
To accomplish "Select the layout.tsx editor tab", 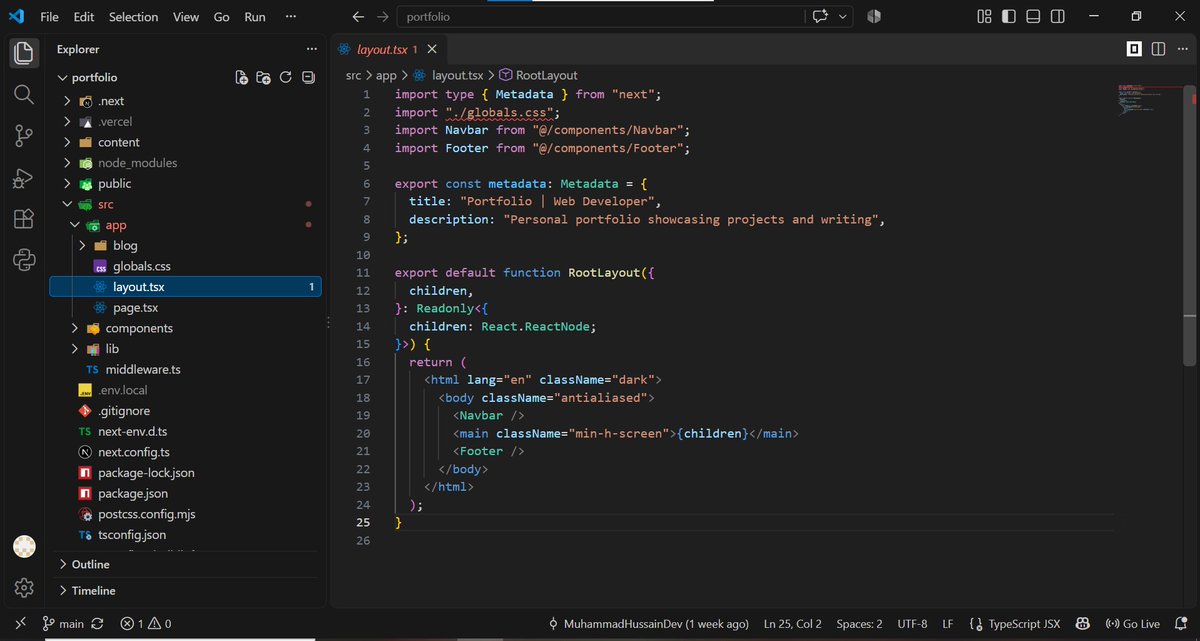I will point(387,48).
